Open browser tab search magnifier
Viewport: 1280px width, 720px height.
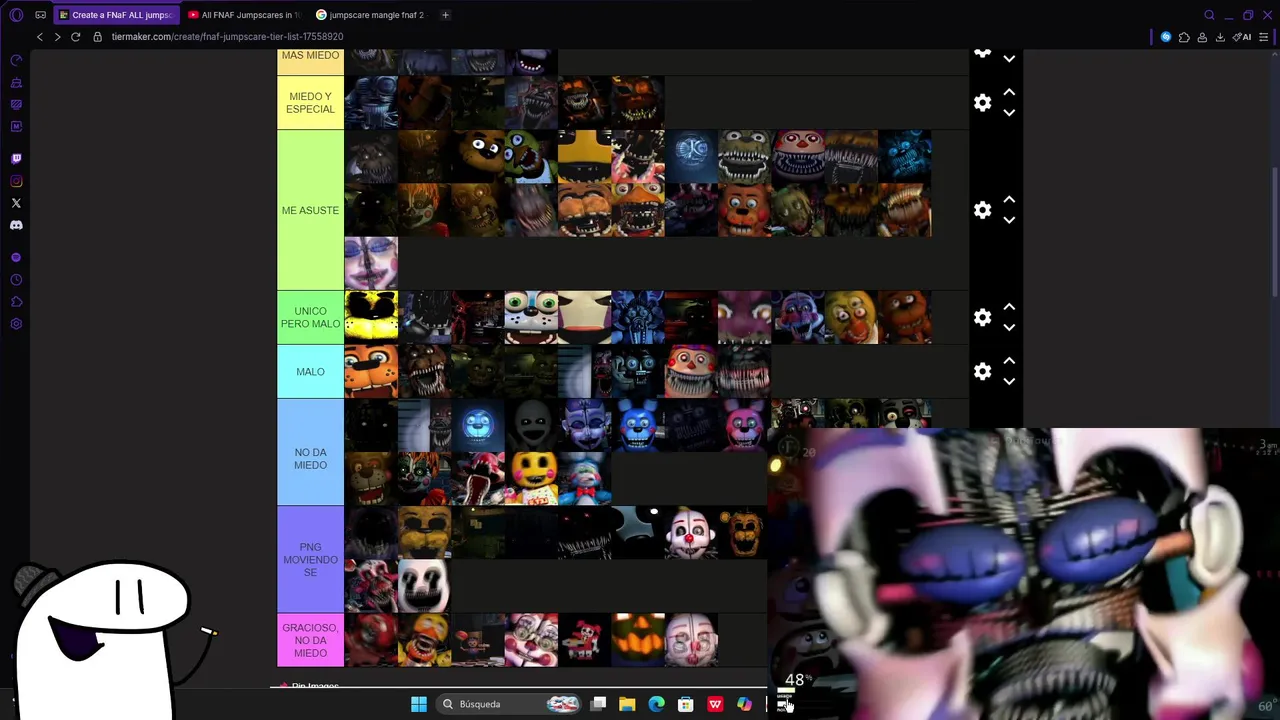(x=1209, y=15)
